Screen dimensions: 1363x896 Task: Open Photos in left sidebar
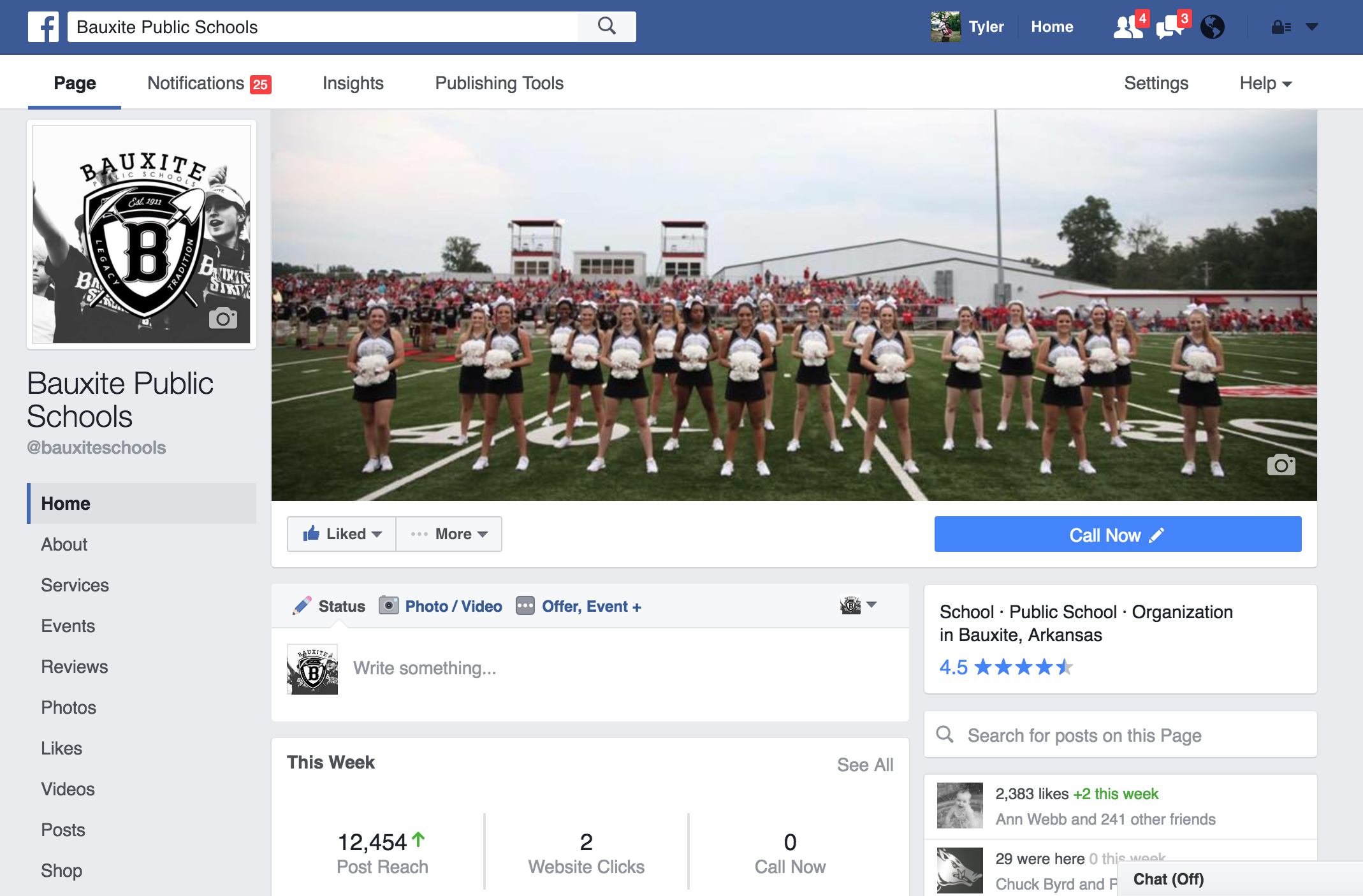[68, 707]
